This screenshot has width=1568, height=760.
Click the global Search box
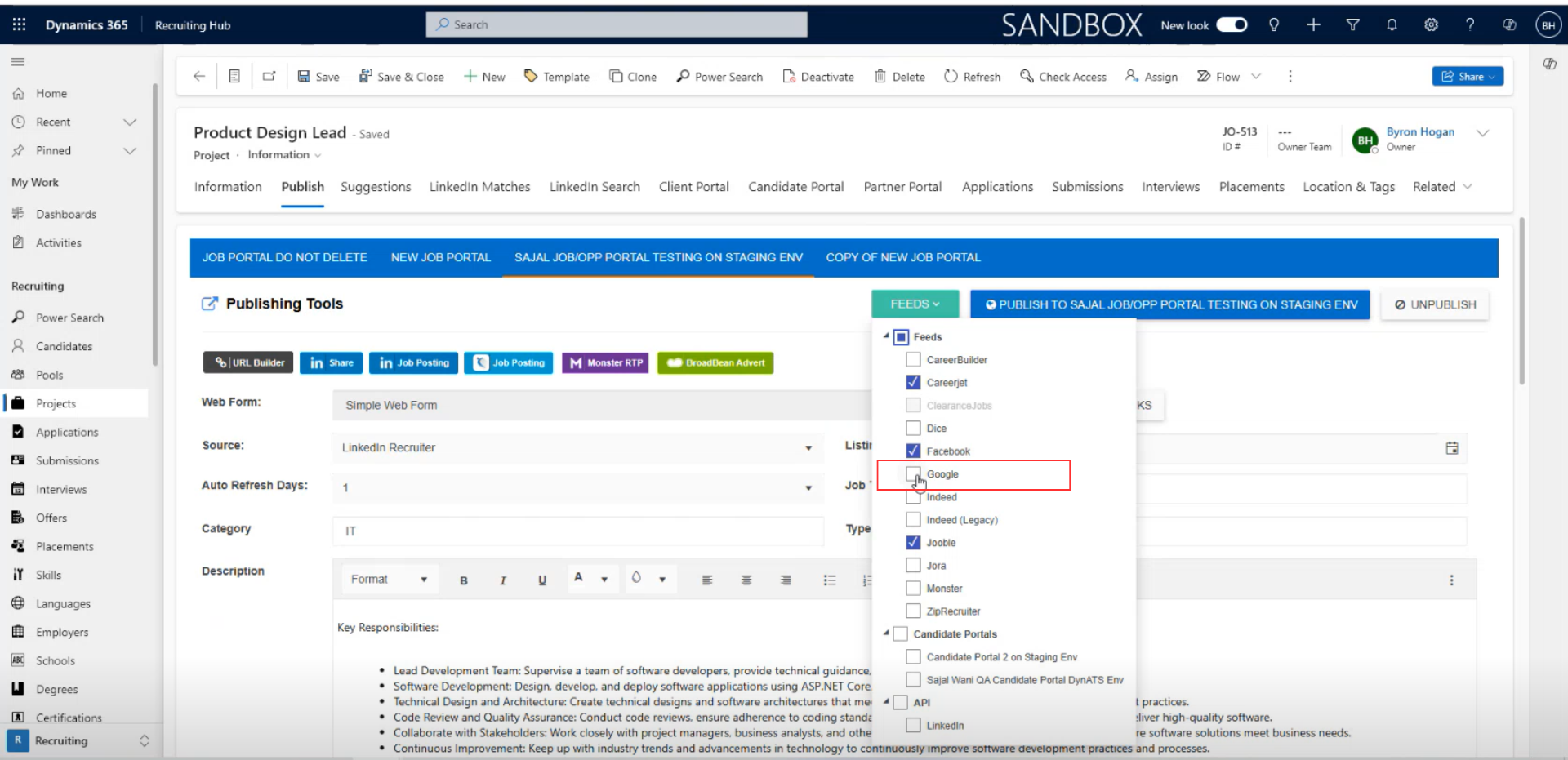click(x=617, y=24)
